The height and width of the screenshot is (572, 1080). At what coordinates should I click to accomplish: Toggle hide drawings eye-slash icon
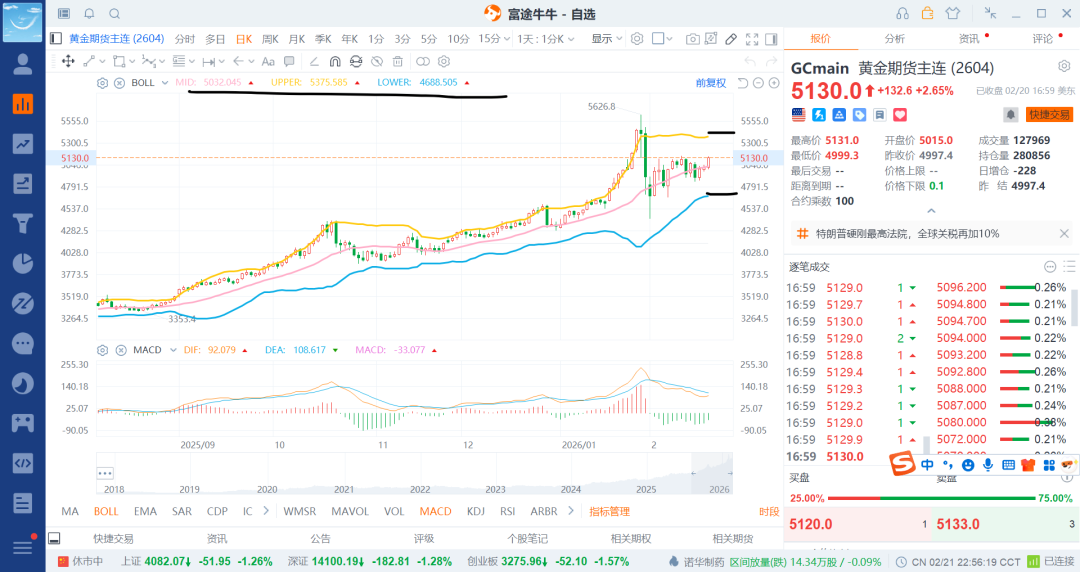click(x=377, y=61)
